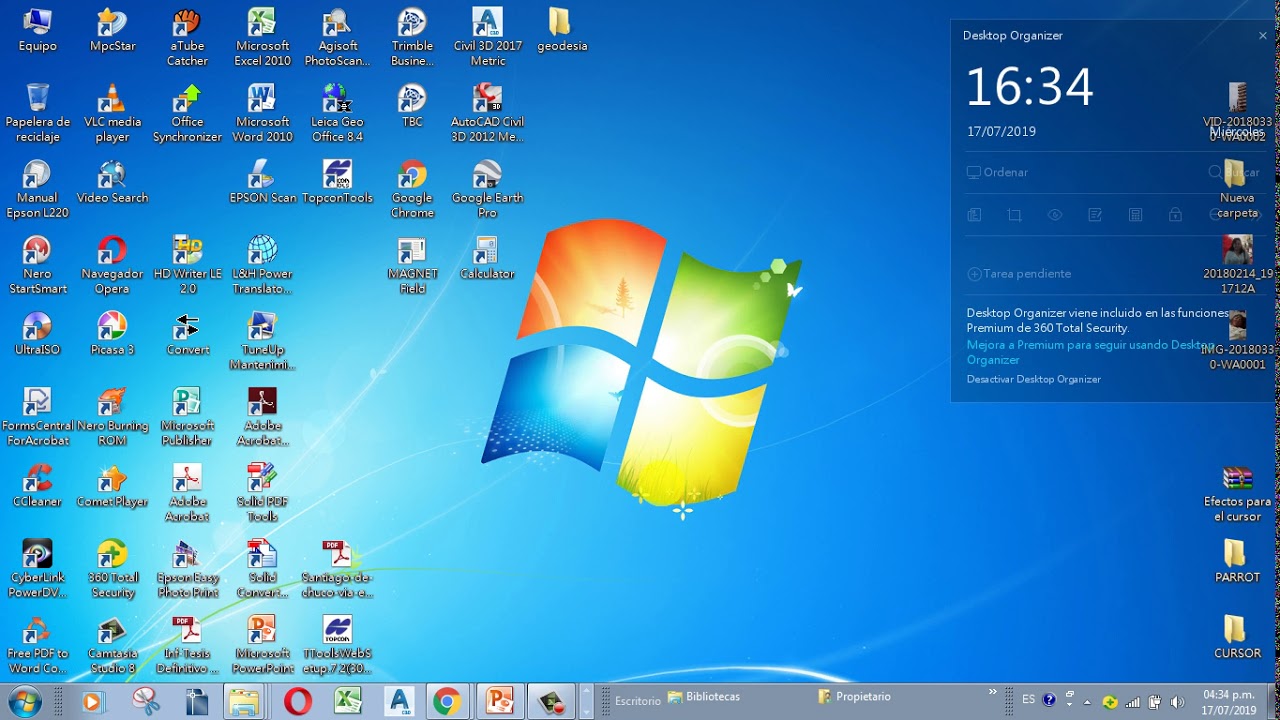1280x720 pixels.
Task: Open the Windows Start menu
Action: (x=25, y=701)
